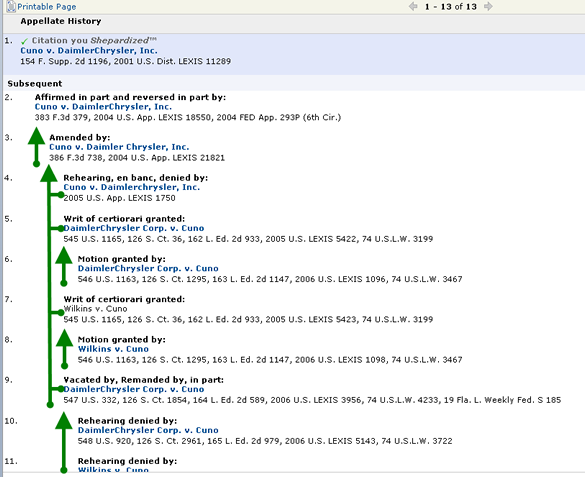Open item 8 Wilkins v. Cuno link

click(113, 349)
